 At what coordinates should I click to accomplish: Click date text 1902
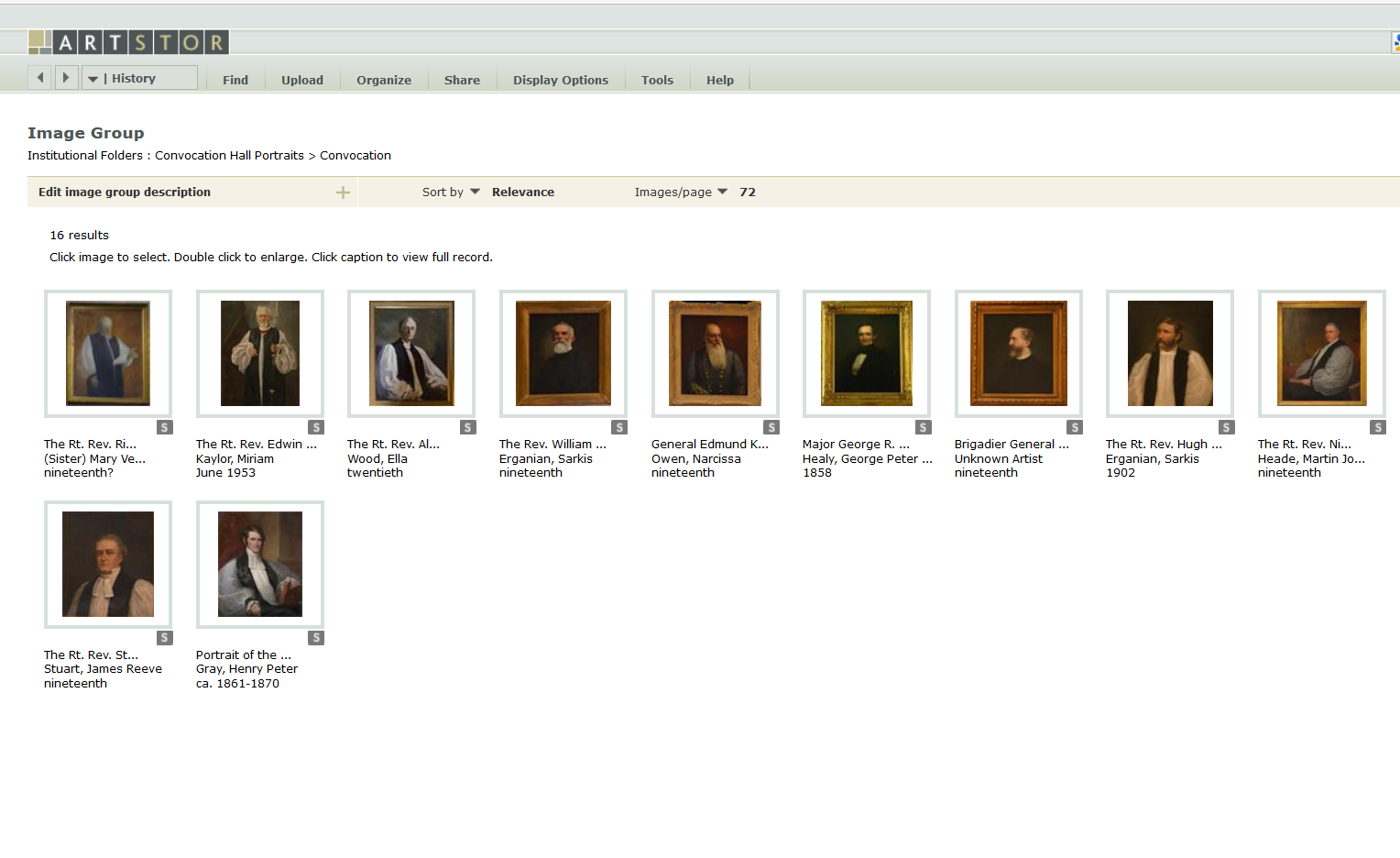[x=1121, y=472]
